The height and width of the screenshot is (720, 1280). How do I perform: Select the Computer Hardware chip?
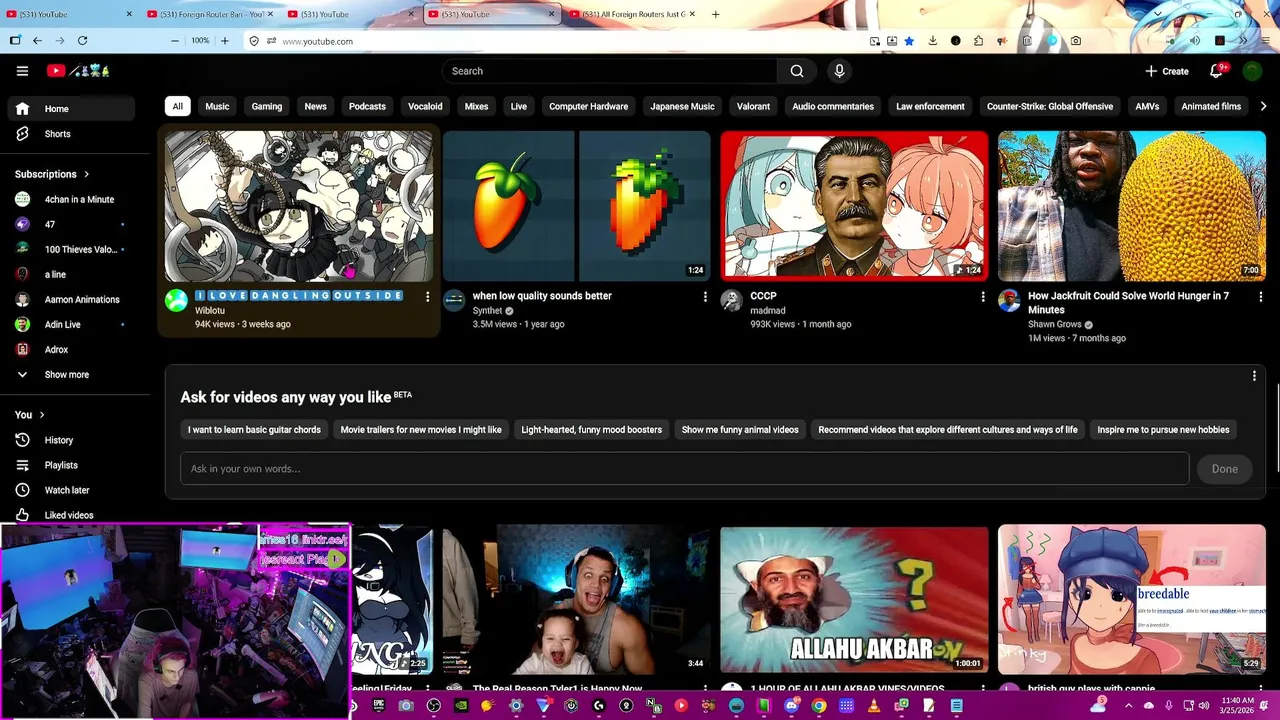tap(589, 106)
